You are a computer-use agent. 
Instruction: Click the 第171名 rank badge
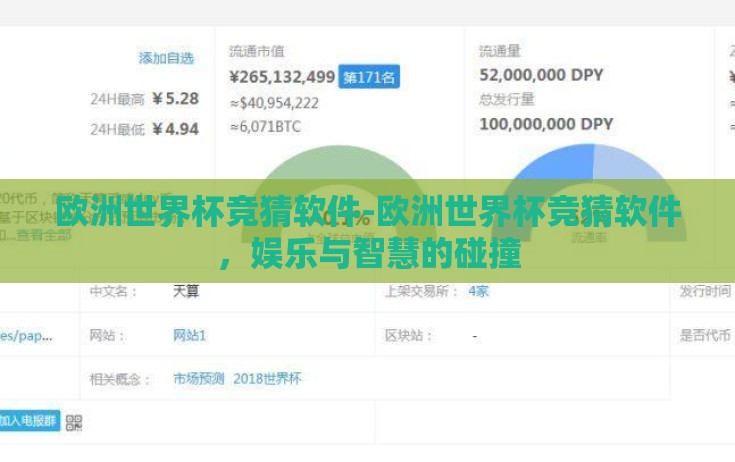(x=369, y=77)
